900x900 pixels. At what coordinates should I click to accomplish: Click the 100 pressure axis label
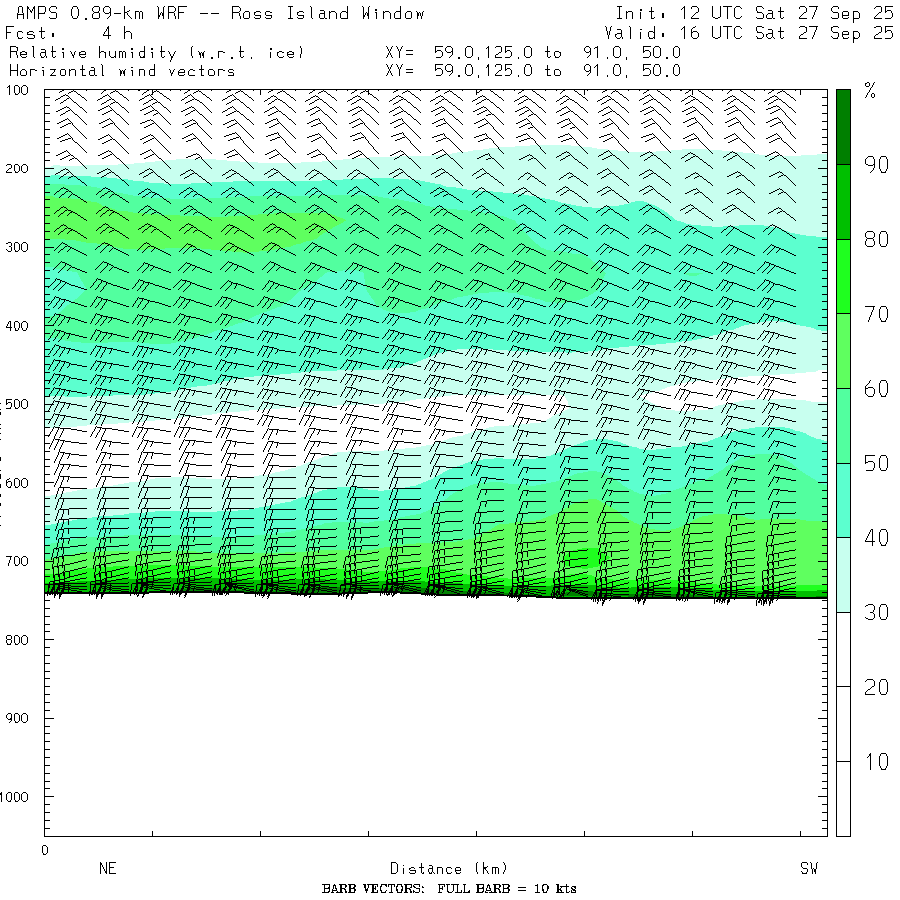[x=17, y=90]
